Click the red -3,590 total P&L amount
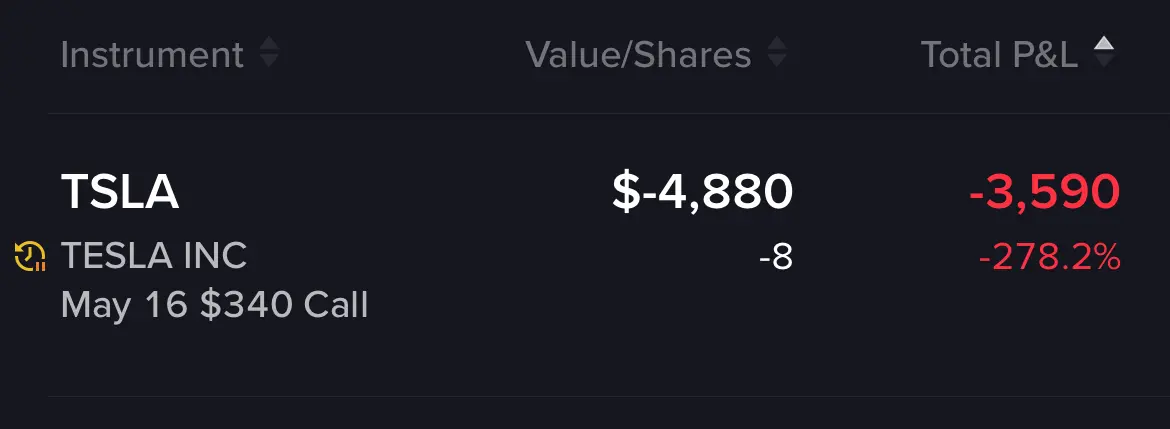The height and width of the screenshot is (429, 1170). [1045, 192]
